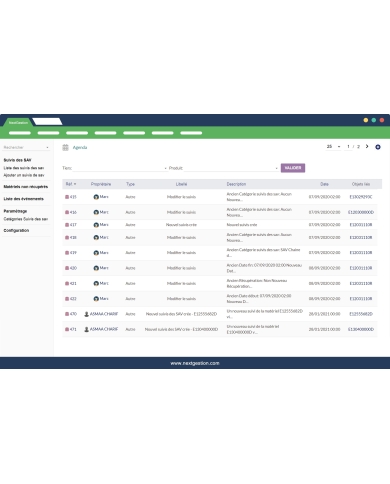Open Configuration in the sidebar

[x=16, y=230]
